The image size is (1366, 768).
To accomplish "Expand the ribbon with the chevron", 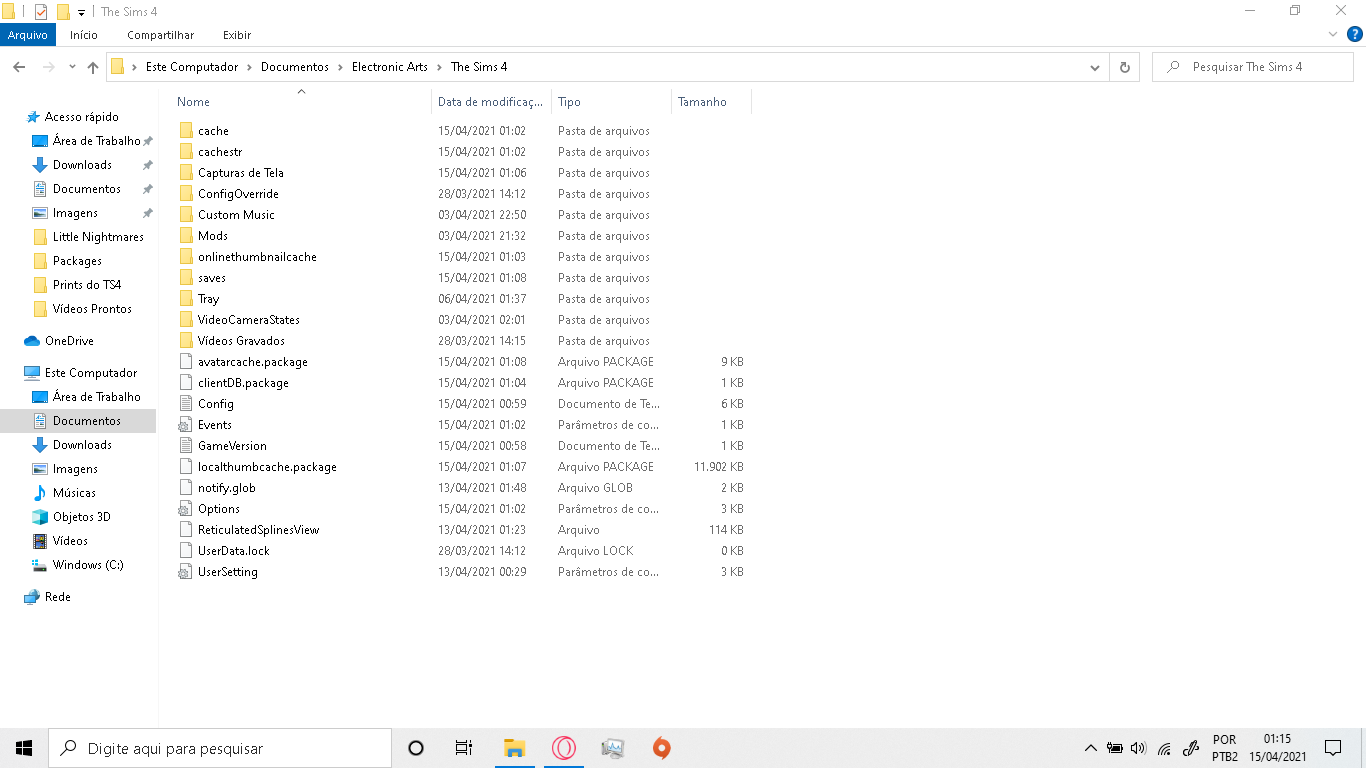I will tap(1333, 35).
